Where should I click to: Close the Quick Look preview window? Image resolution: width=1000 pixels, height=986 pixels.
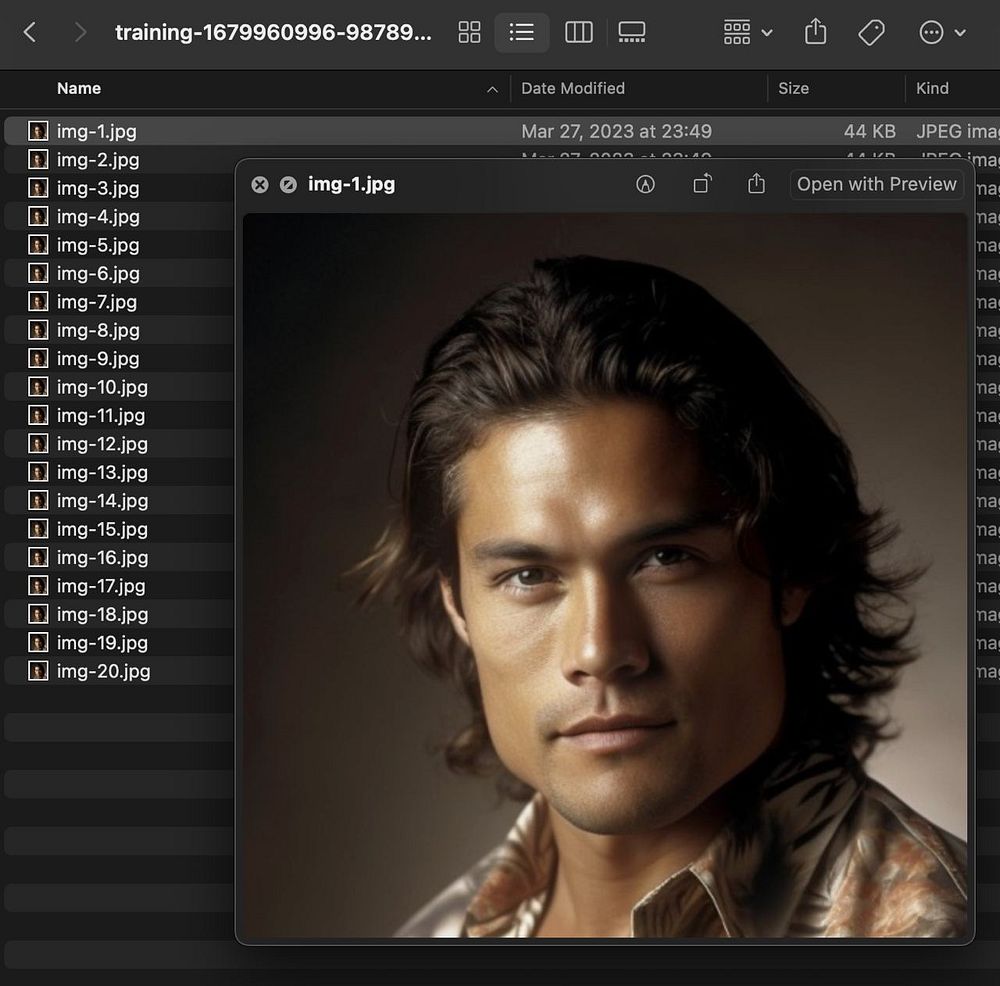(x=260, y=185)
